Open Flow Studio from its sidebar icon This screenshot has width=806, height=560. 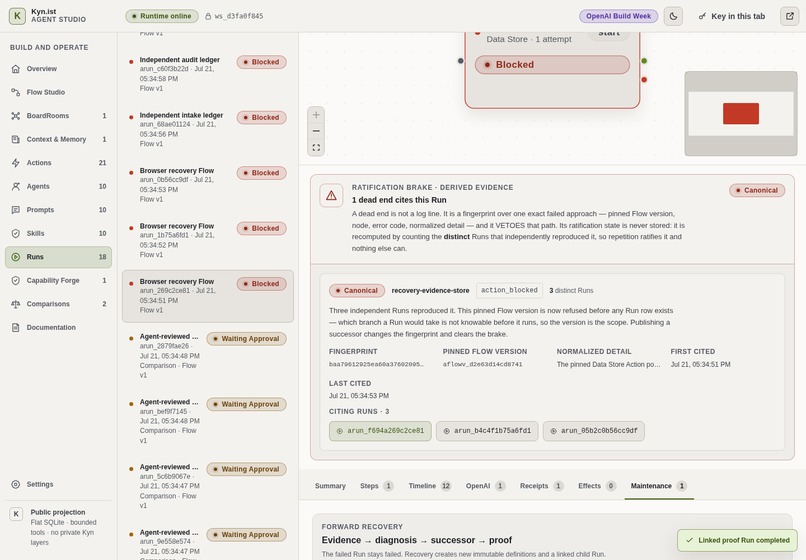tap(16, 92)
